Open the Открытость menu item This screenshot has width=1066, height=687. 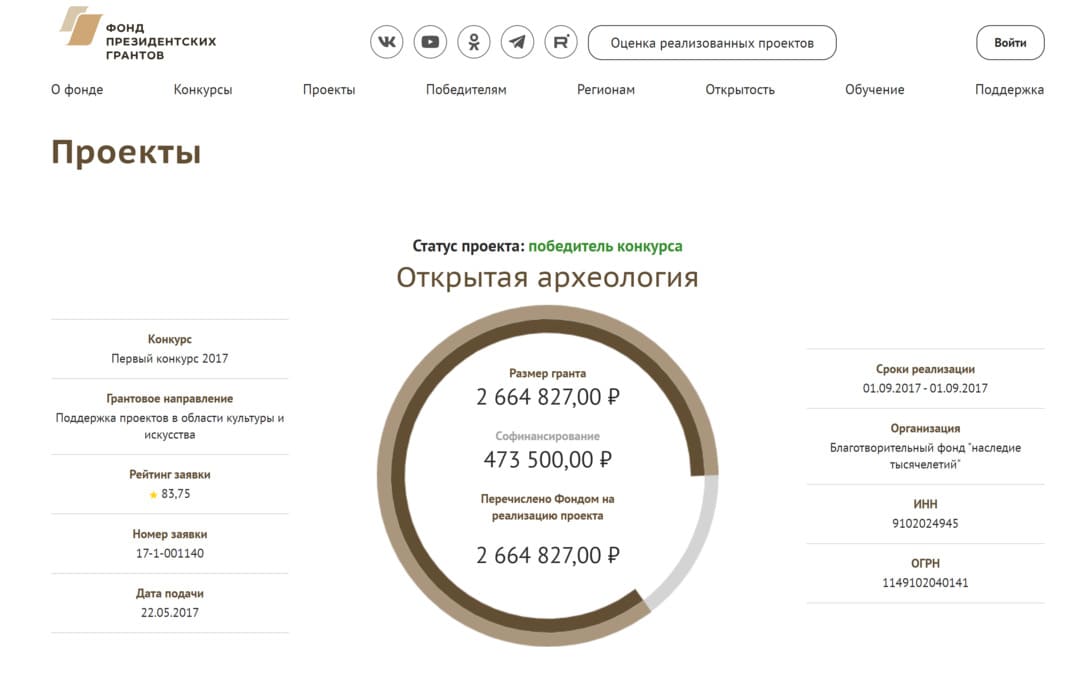[x=740, y=90]
